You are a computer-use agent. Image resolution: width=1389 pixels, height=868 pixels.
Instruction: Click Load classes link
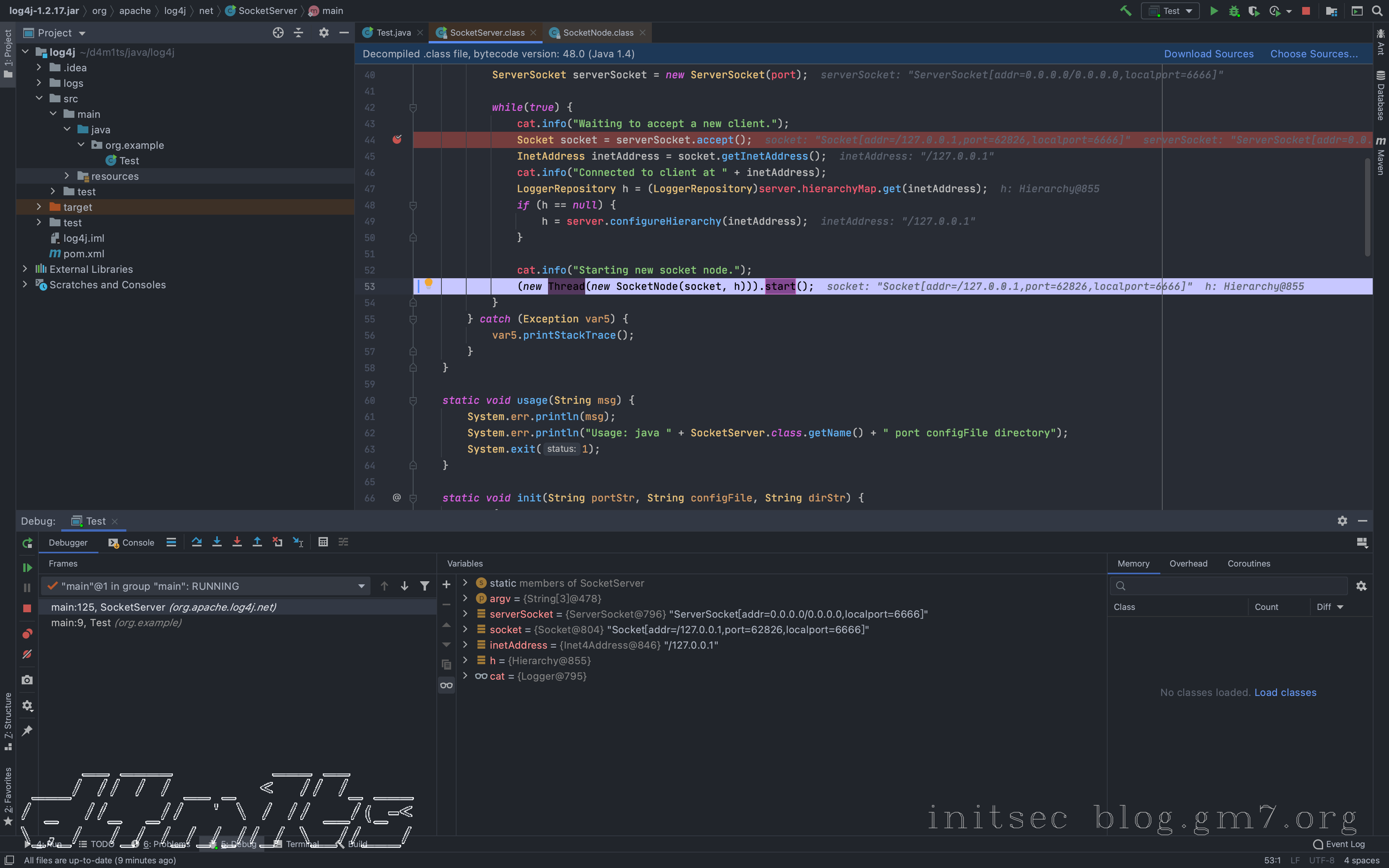[1284, 692]
